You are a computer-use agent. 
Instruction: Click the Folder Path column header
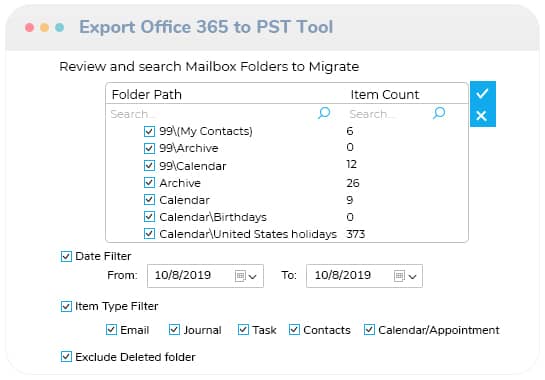pyautogui.click(x=147, y=95)
